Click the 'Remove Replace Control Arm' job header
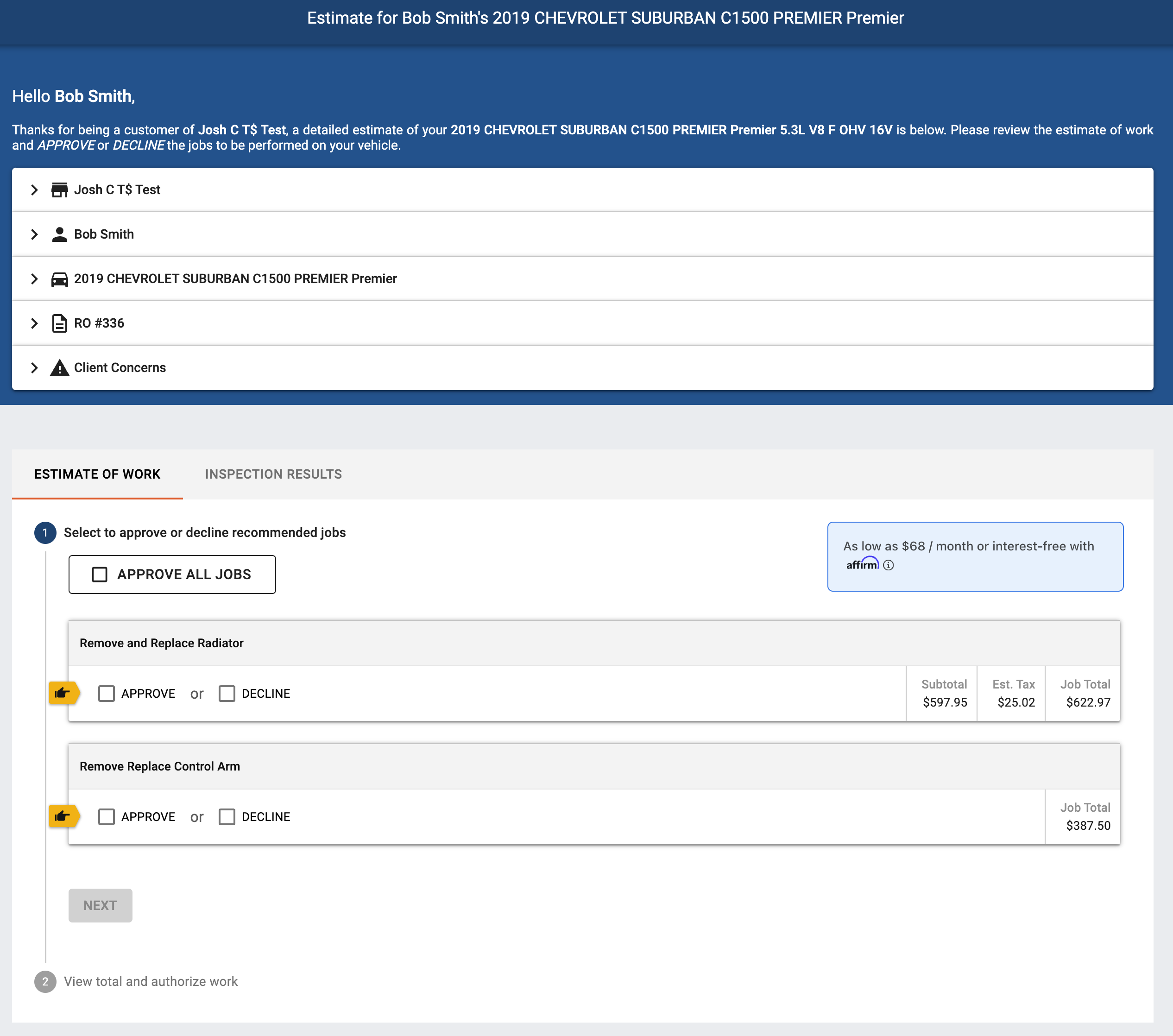Screen dimensions: 1173x1036 [594, 767]
